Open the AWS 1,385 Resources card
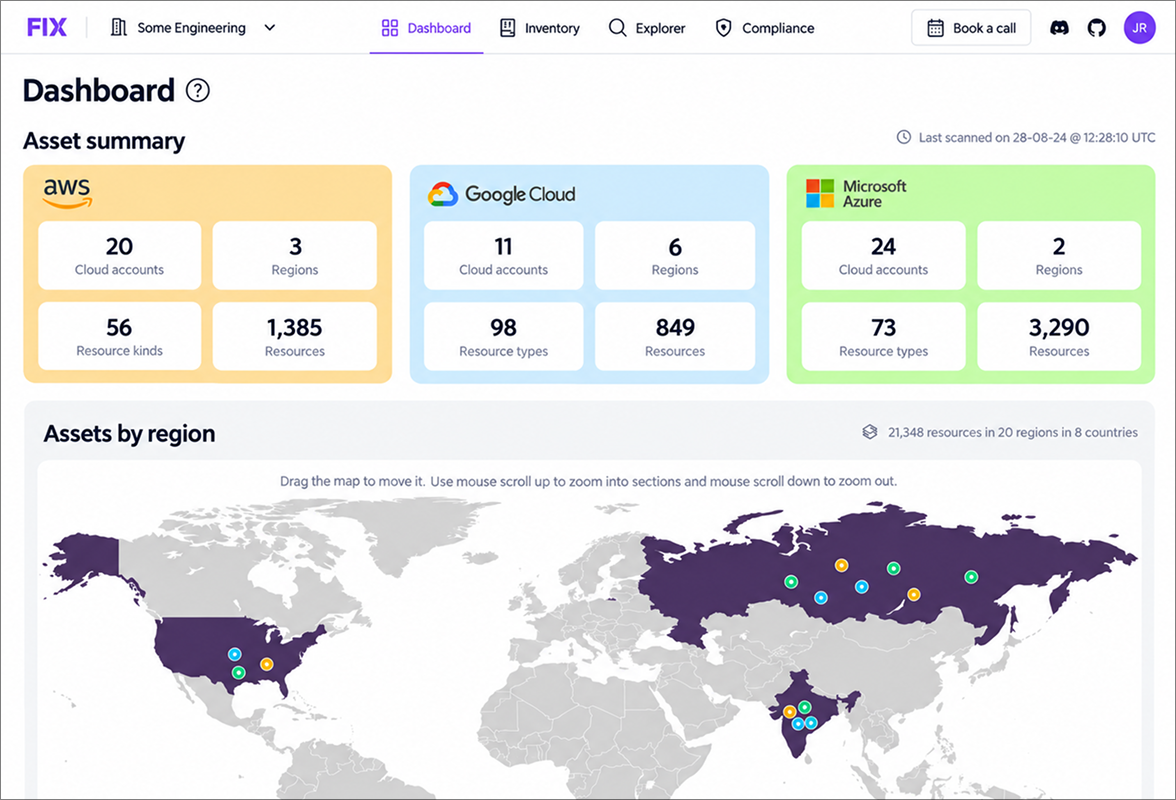 tap(295, 336)
